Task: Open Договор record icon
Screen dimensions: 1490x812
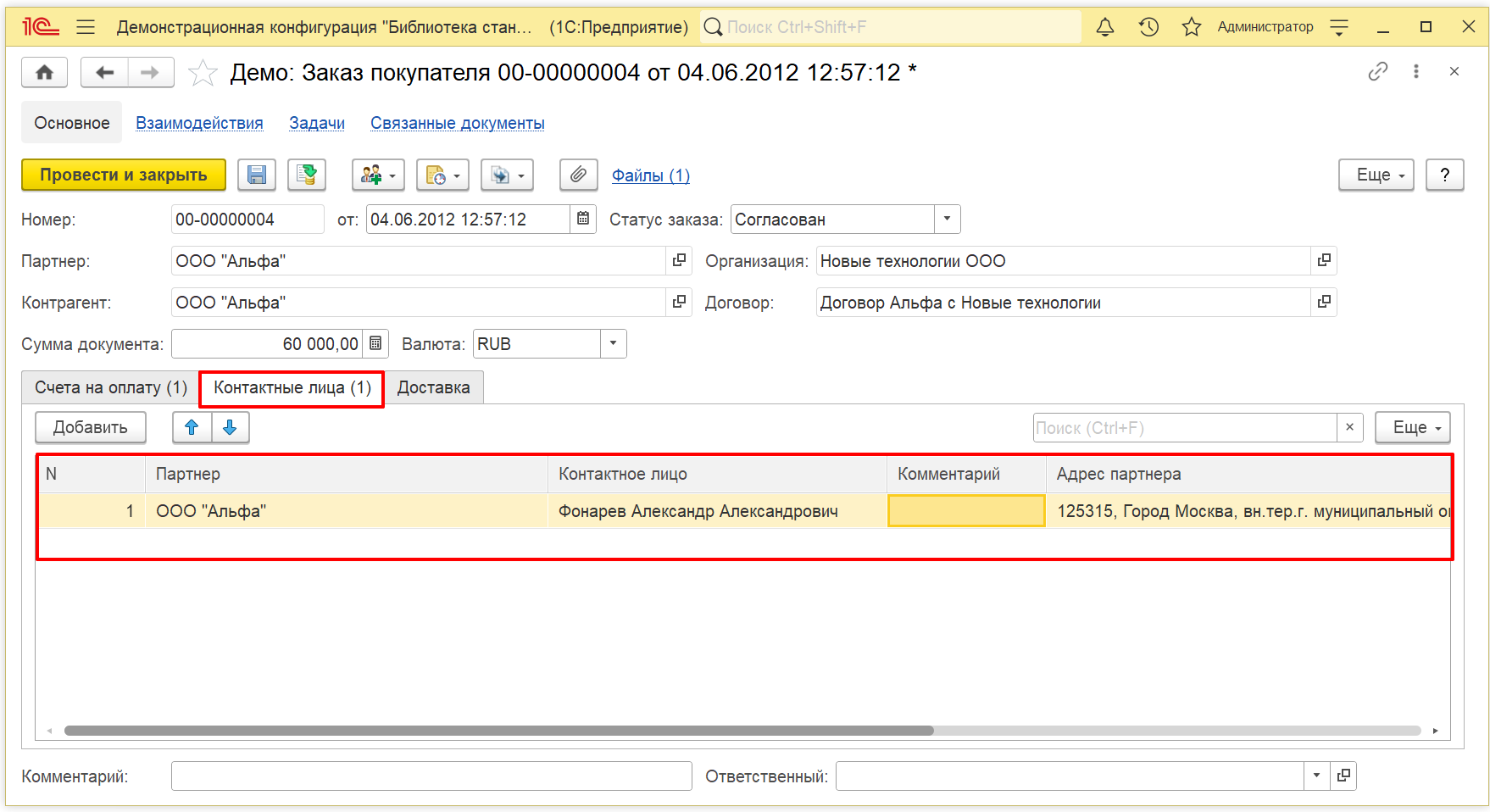Action: 1324,303
